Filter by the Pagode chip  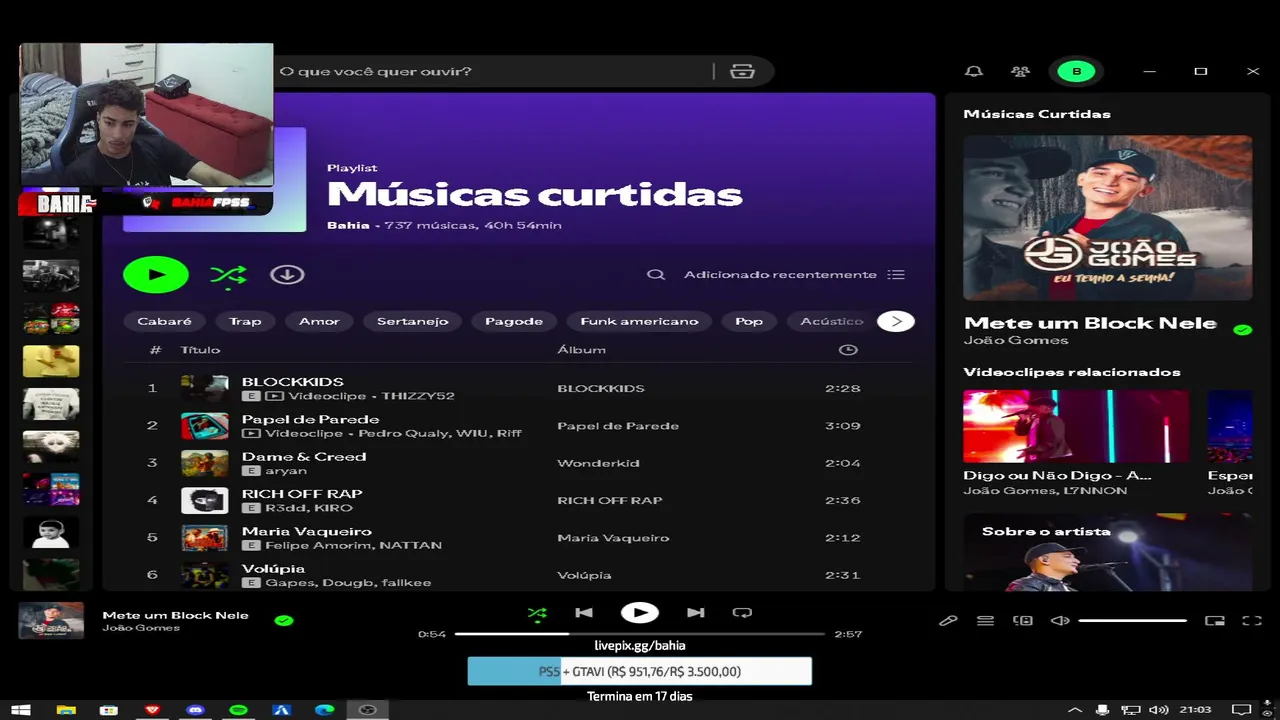pyautogui.click(x=514, y=321)
